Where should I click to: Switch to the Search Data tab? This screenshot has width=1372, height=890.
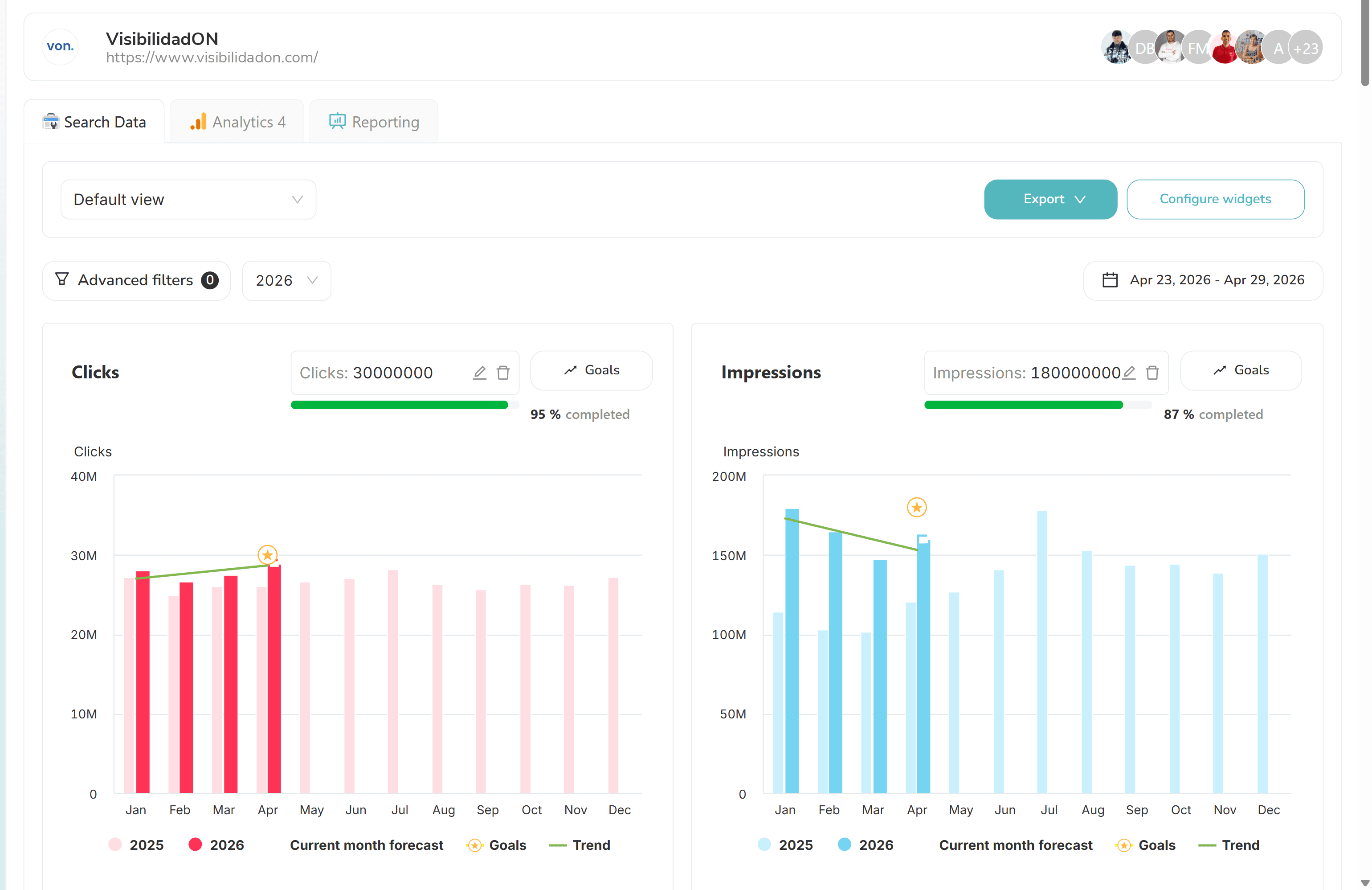(94, 122)
